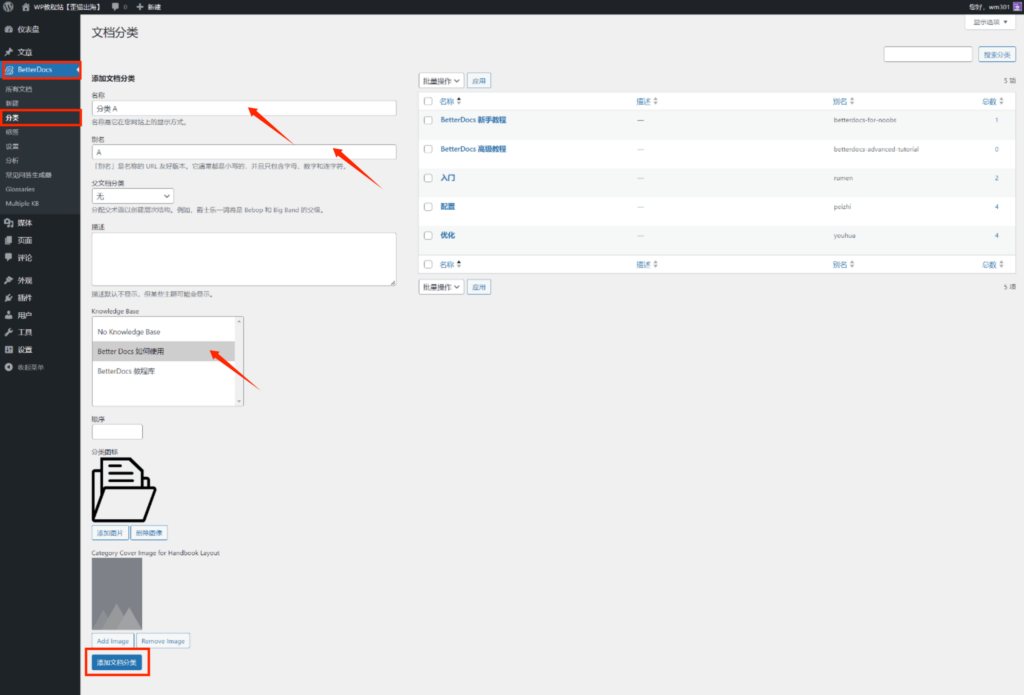Expand the 显示选项 screen options panel

coord(990,22)
